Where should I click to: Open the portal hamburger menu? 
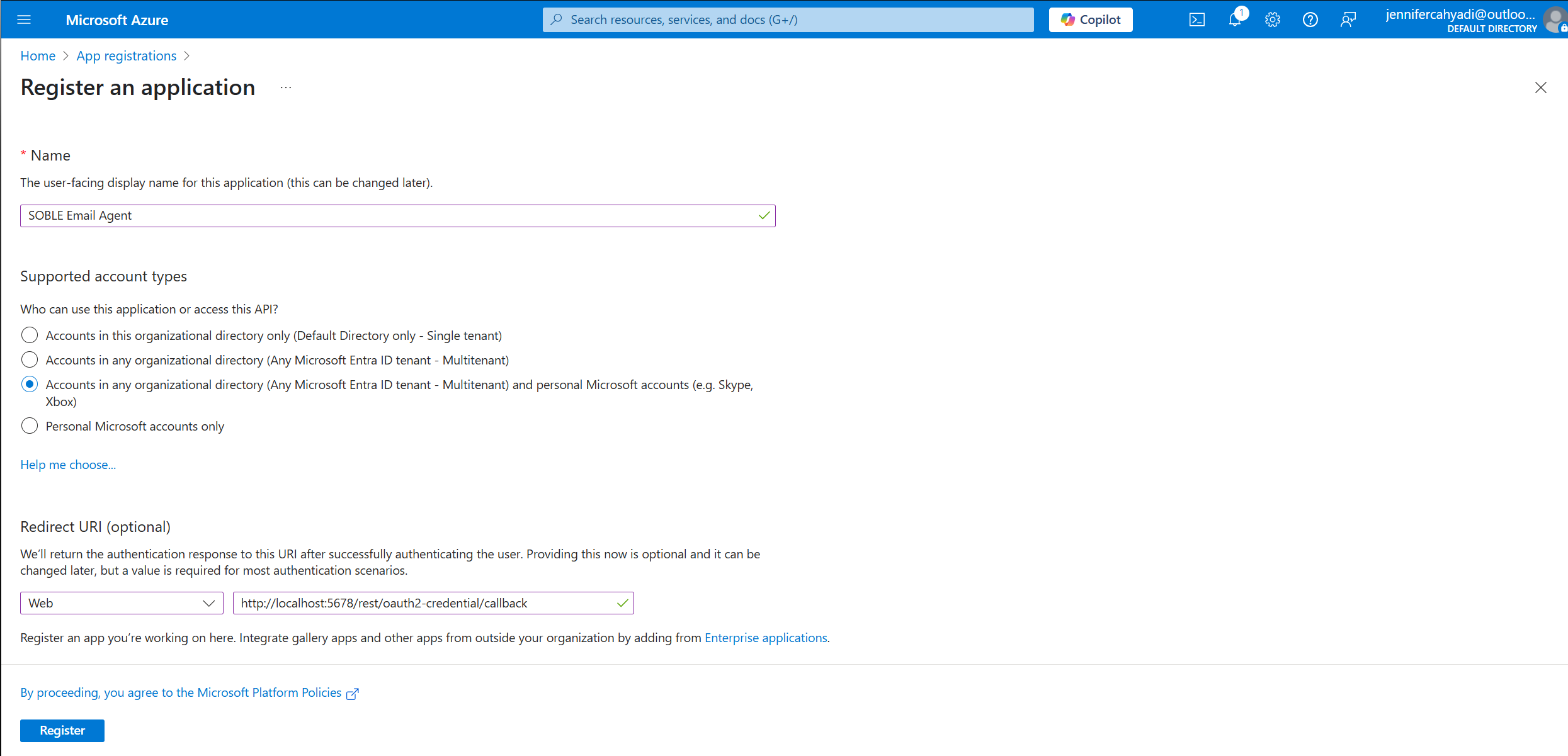point(24,20)
